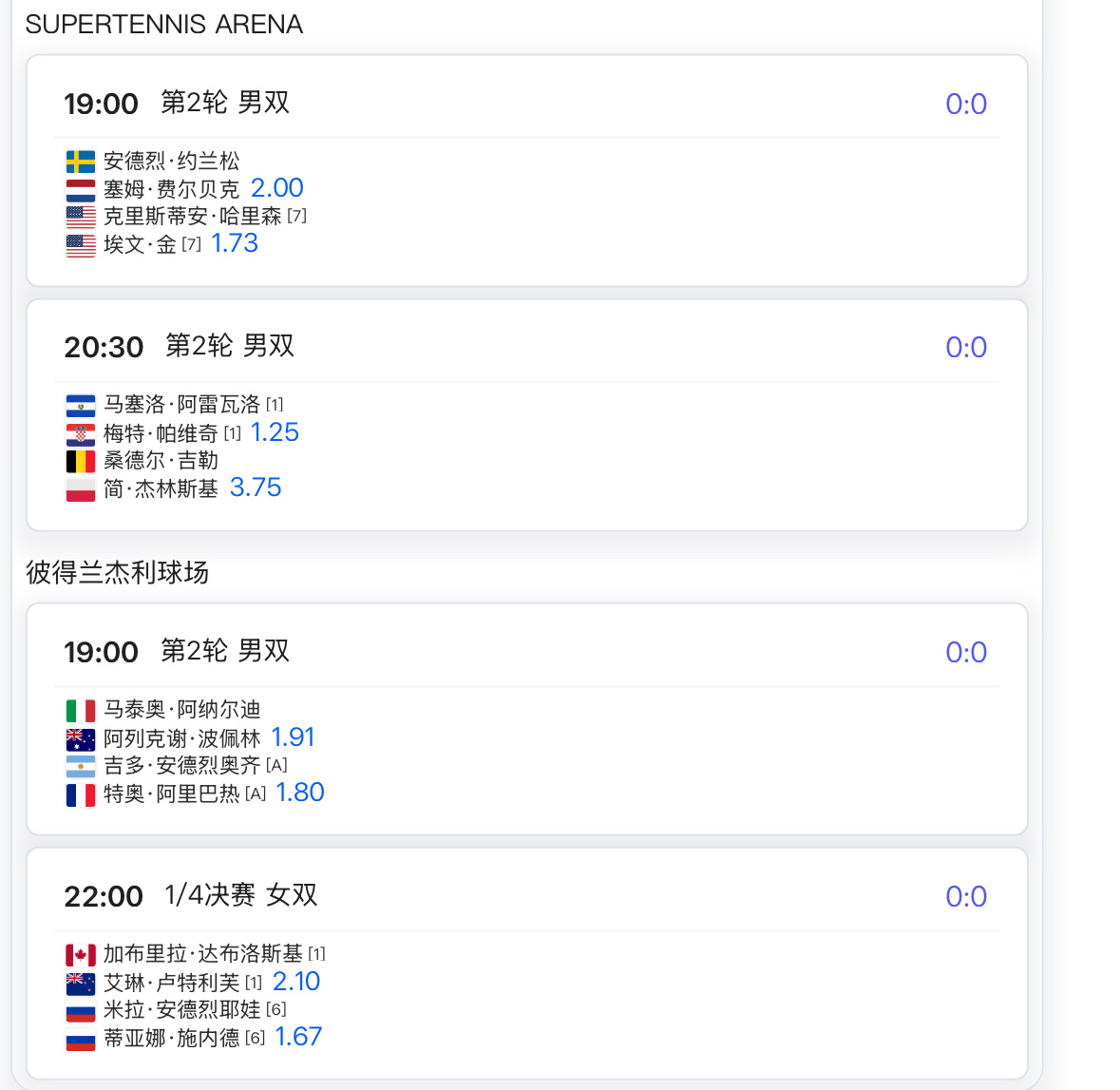Click the Sweden flag next to 安德烈·约兰松
This screenshot has width=1120, height=1090.
pos(81,162)
